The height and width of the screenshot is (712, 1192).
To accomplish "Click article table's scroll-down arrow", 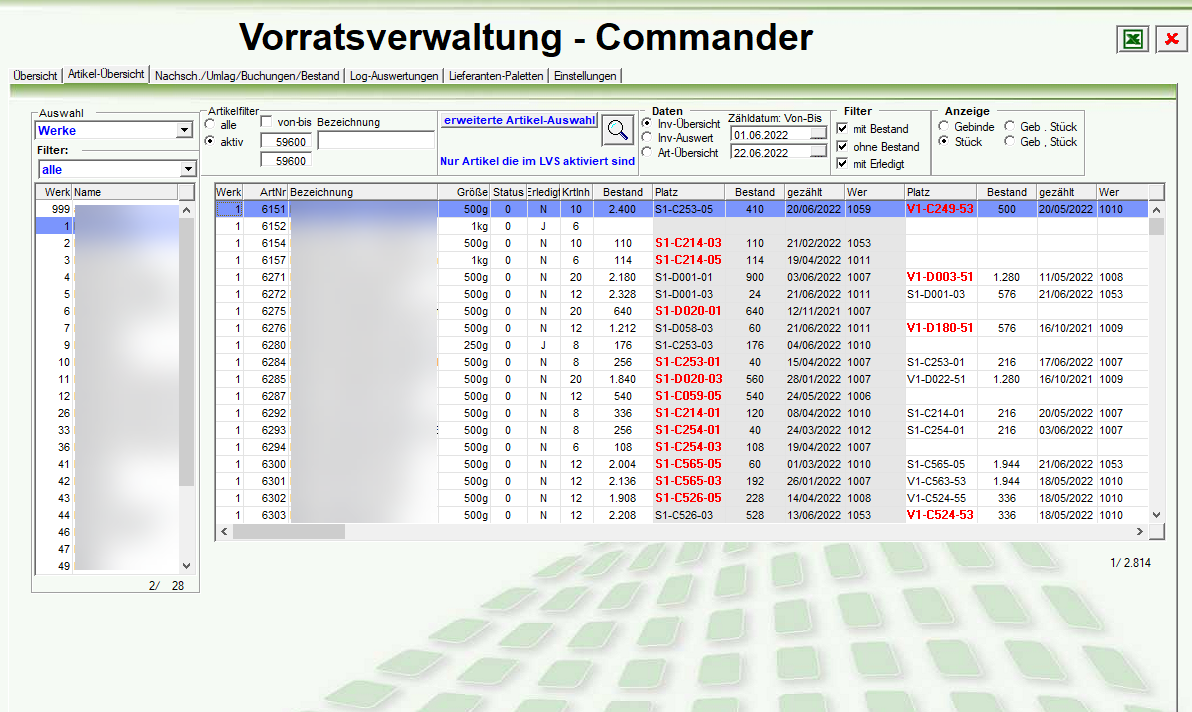I will [1156, 515].
